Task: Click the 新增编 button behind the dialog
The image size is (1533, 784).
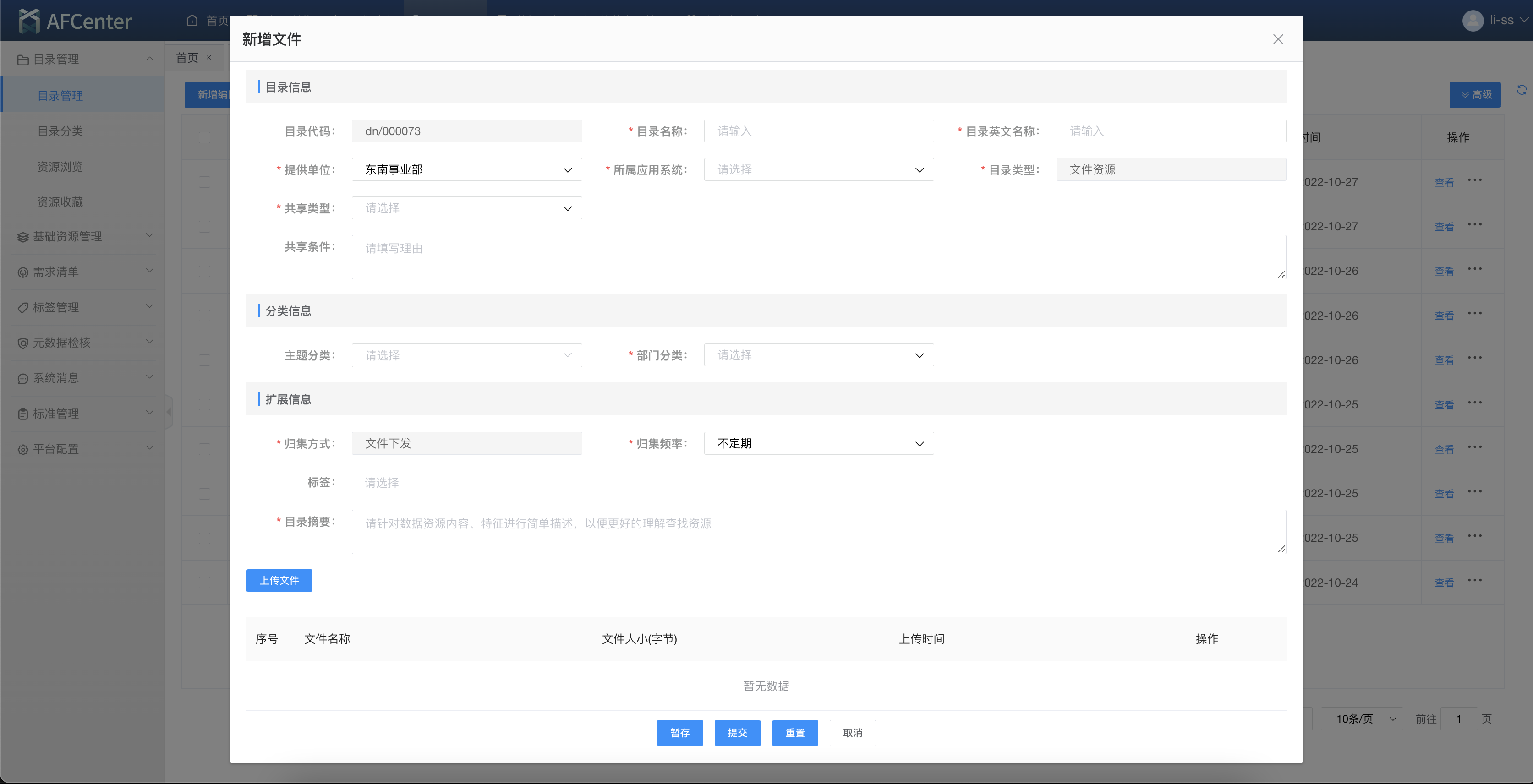Action: [x=207, y=95]
